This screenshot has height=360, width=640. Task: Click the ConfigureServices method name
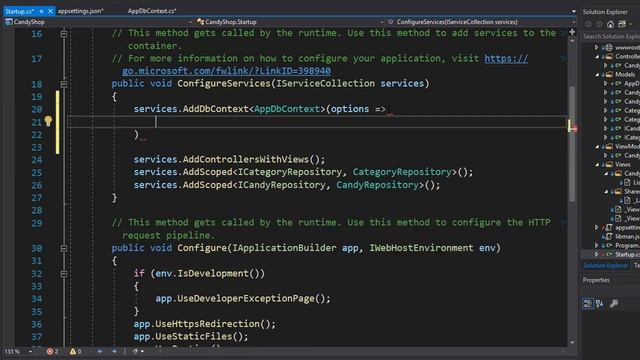224,84
